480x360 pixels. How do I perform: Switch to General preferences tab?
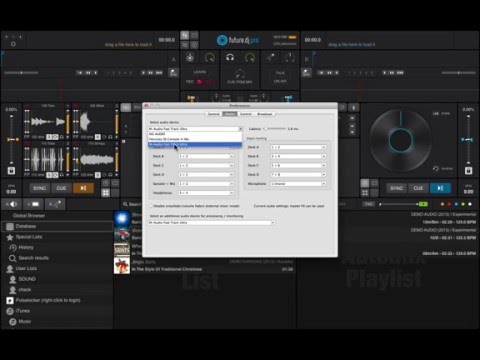click(214, 114)
